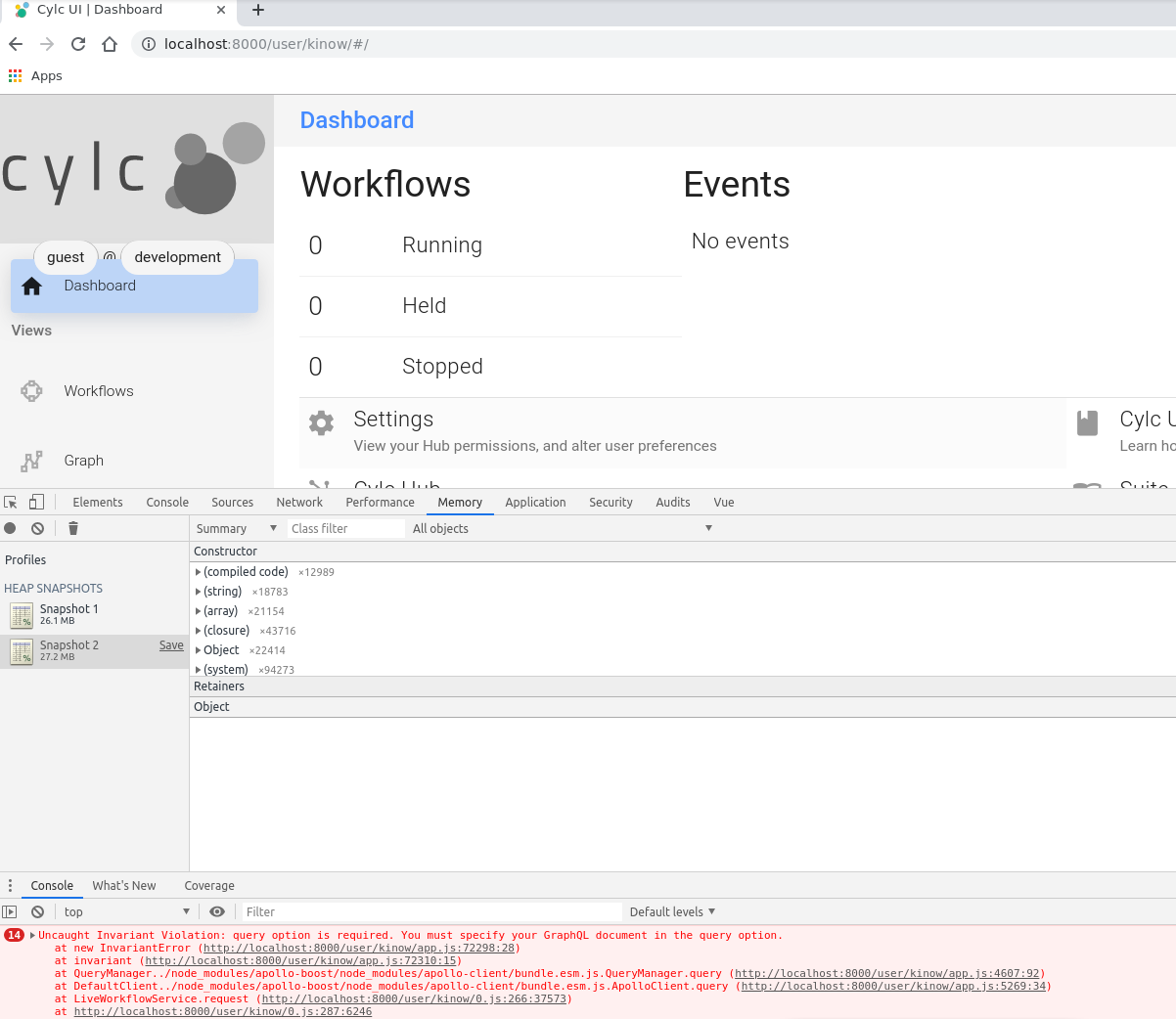Toggle device toolbar icon in DevTools
Image resolution: width=1176 pixels, height=1019 pixels.
click(x=36, y=502)
